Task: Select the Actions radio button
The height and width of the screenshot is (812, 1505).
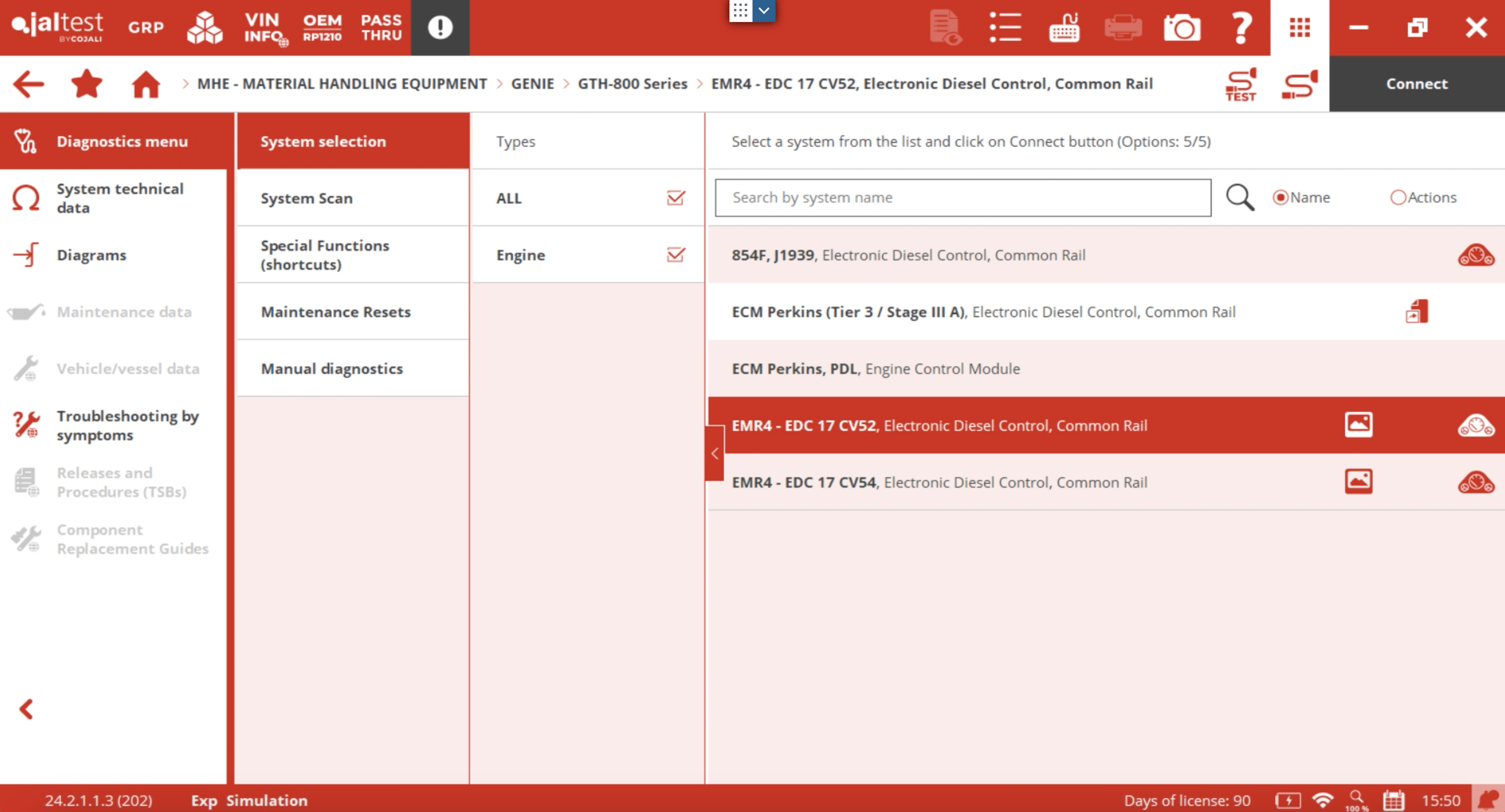Action: (x=1398, y=197)
